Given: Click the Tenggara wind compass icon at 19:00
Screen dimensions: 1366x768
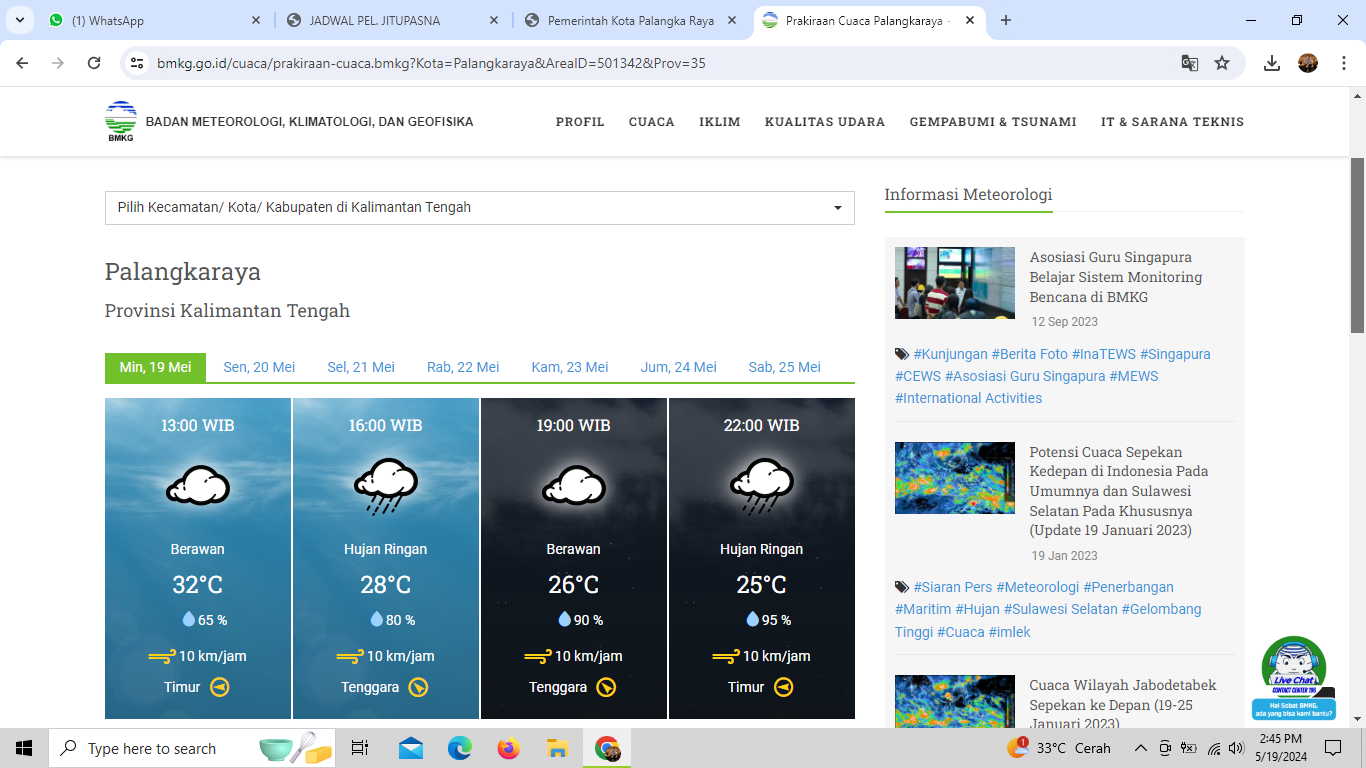Looking at the screenshot, I should [606, 687].
